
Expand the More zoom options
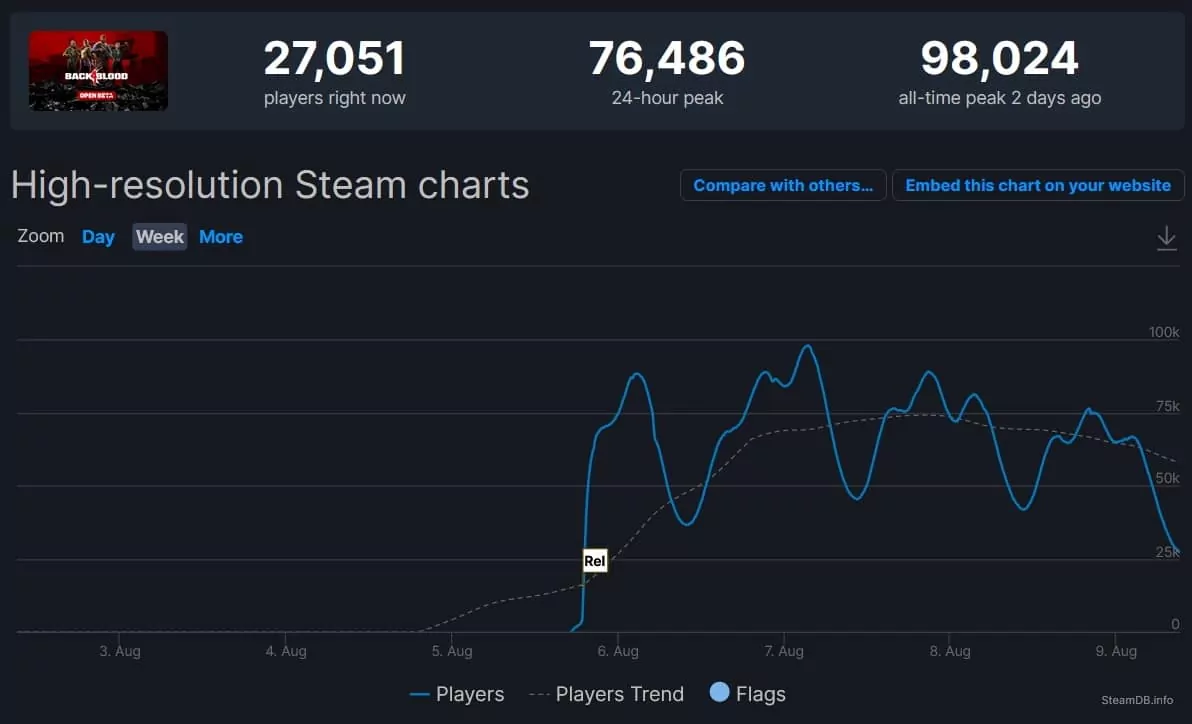click(x=221, y=237)
